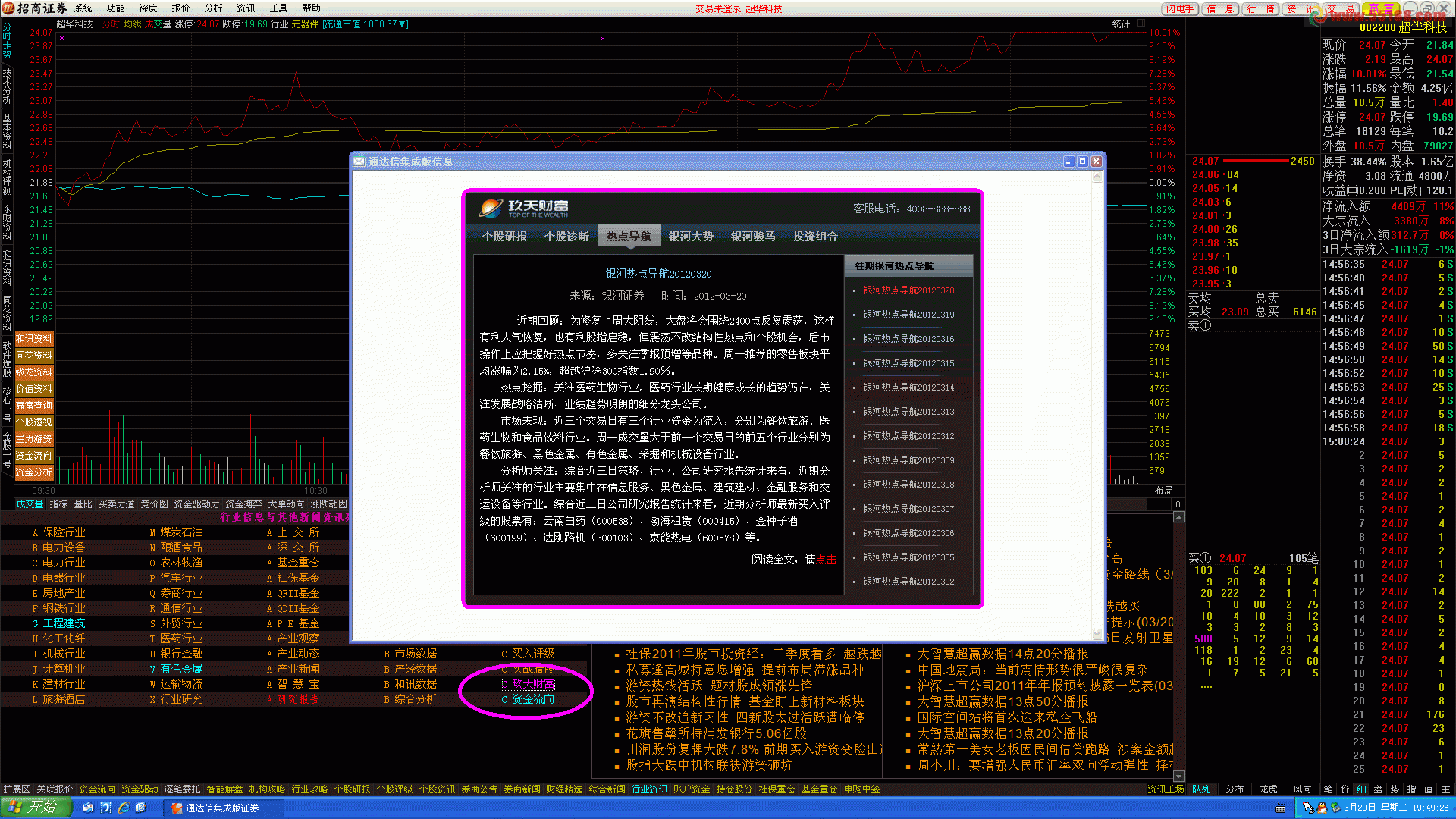Open the 通达信集成版证券 taskbar item
The height and width of the screenshot is (819, 1456).
pyautogui.click(x=224, y=808)
